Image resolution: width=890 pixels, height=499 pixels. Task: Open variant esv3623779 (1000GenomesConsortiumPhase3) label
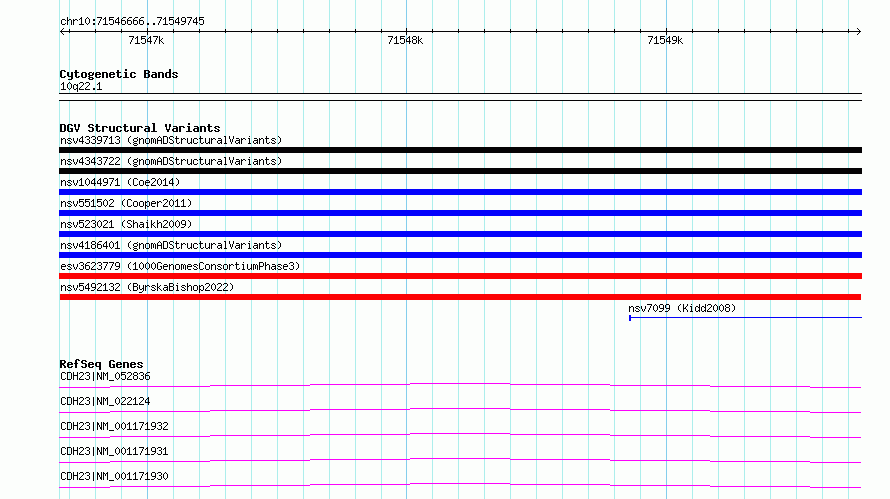[x=180, y=266]
